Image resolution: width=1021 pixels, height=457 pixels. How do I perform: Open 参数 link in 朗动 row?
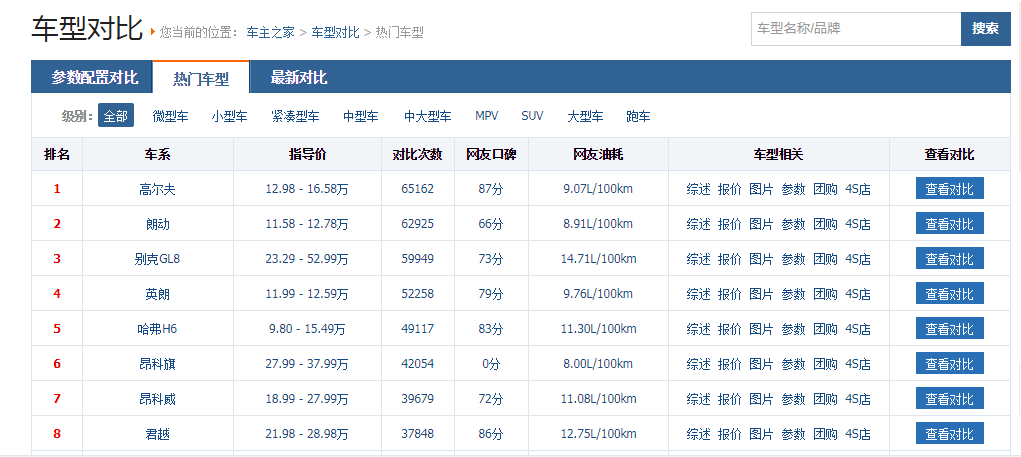pos(793,224)
